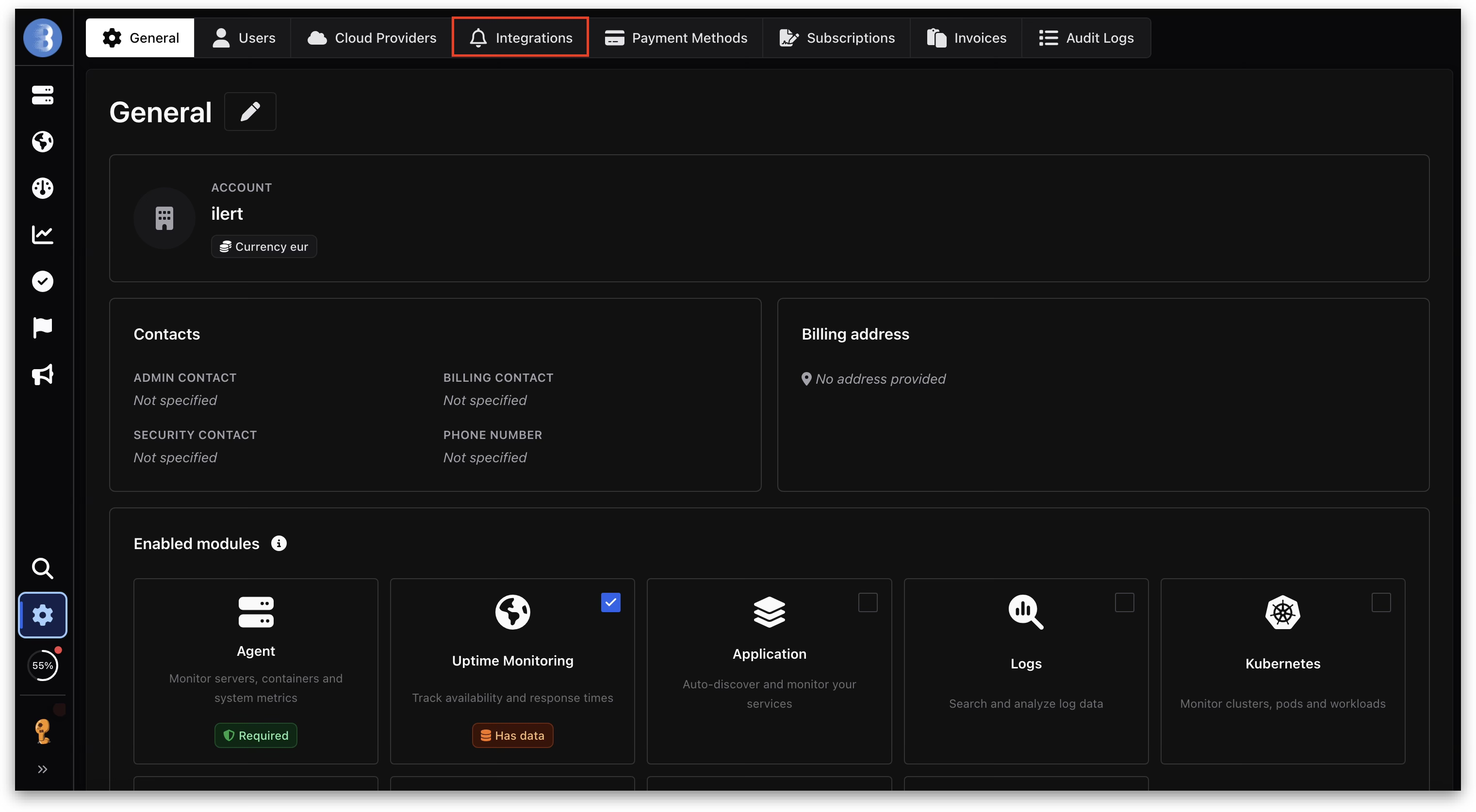Switch to the Users tab
Screen dimensions: 1476x812
[243, 38]
